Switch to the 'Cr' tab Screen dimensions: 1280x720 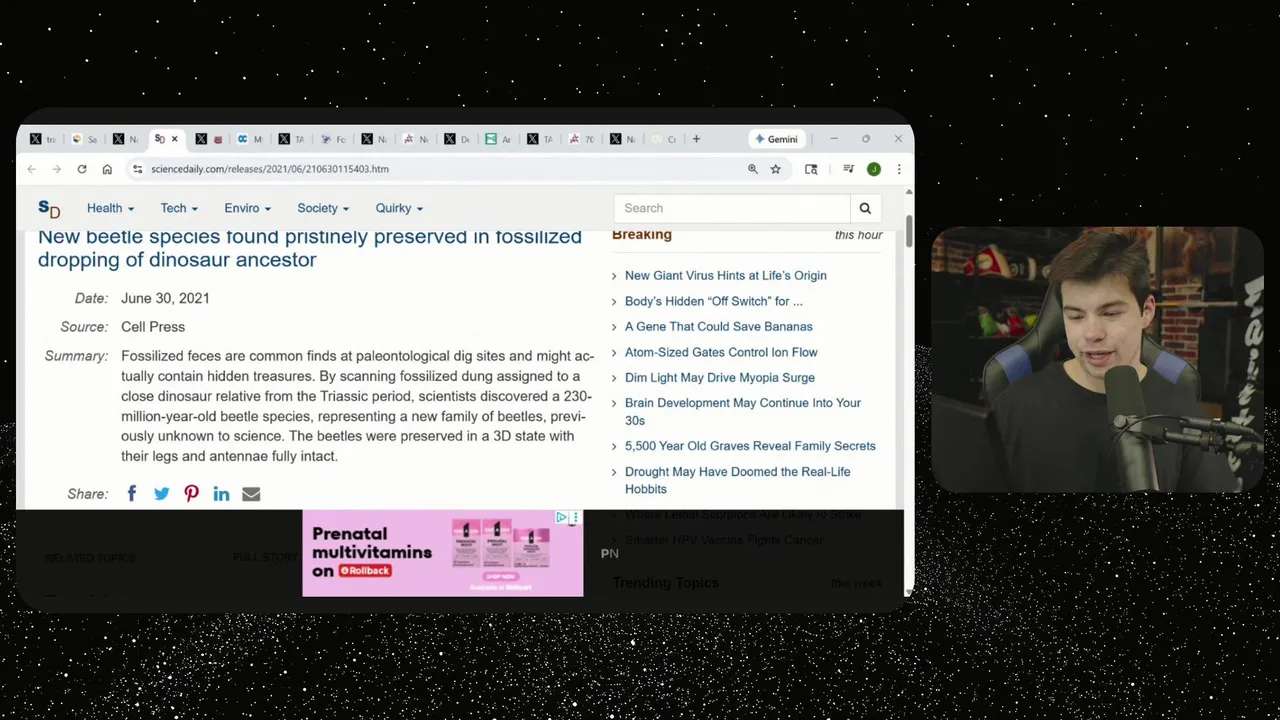click(x=665, y=139)
